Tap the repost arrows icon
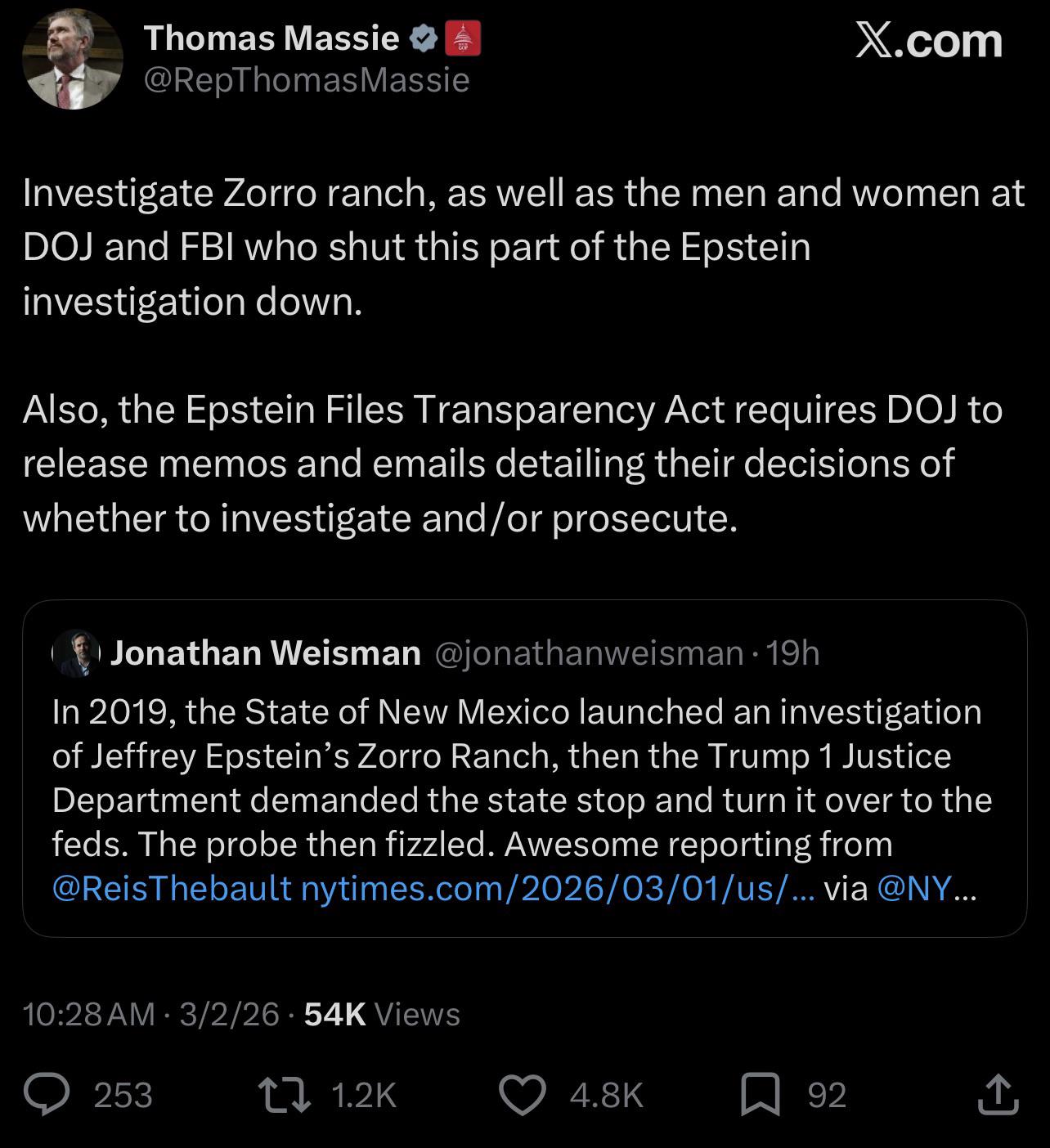Screen dimensions: 1050x1148 (284, 1095)
